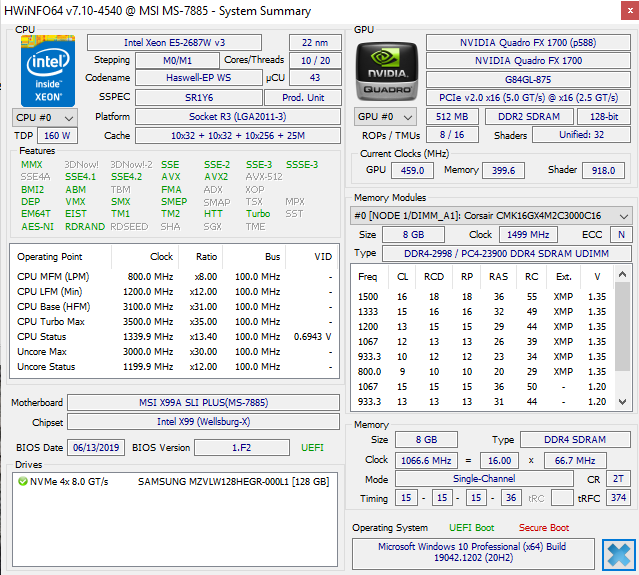Click the Microsoft Windows 10 Professional build field
The height and width of the screenshot is (575, 639).
473,553
